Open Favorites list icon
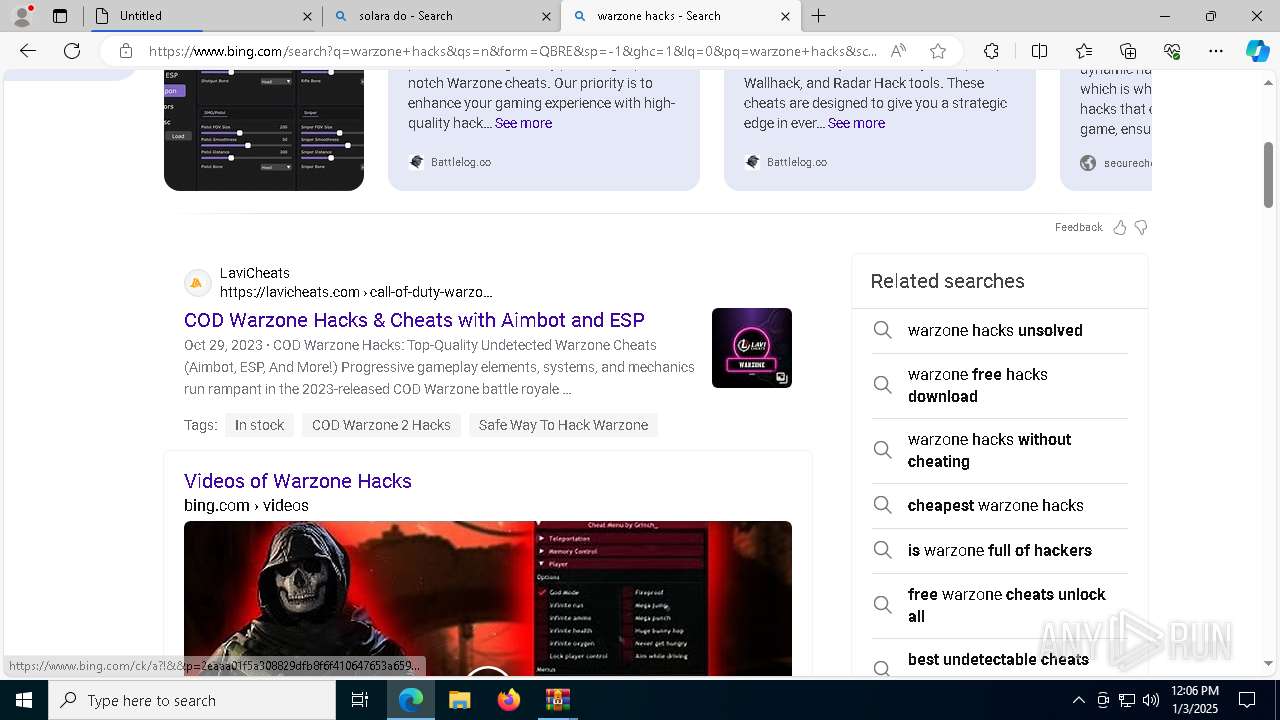Viewport: 1280px width, 720px height. pyautogui.click(x=1084, y=51)
